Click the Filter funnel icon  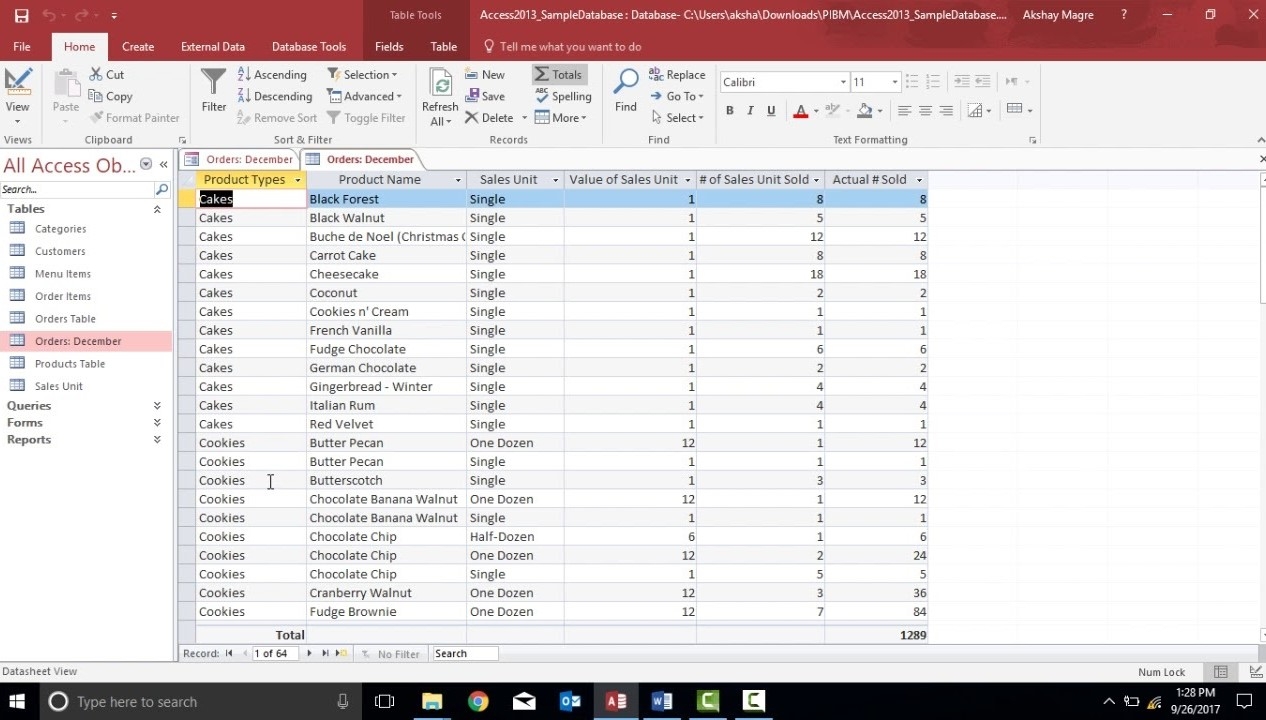pos(214,90)
